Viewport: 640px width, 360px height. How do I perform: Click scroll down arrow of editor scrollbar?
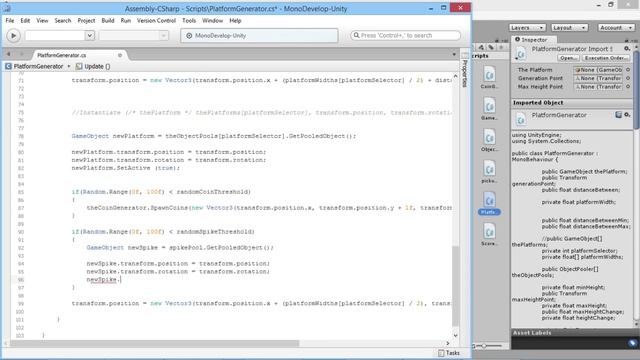456,336
